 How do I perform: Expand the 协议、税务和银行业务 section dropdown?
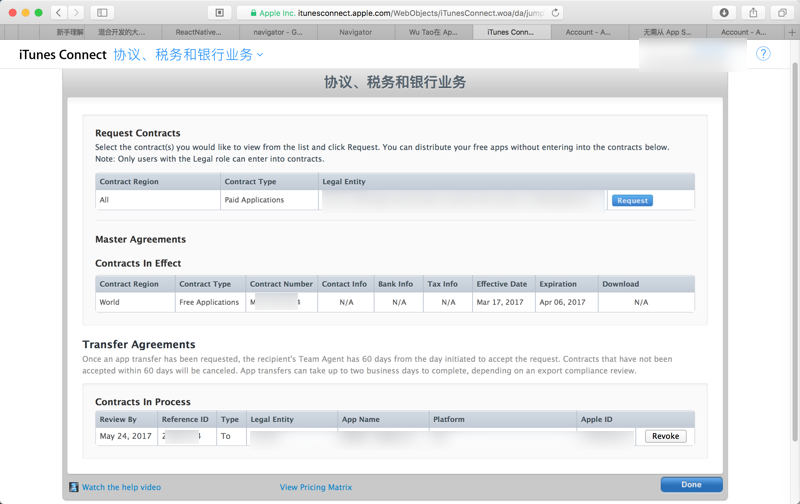click(188, 55)
